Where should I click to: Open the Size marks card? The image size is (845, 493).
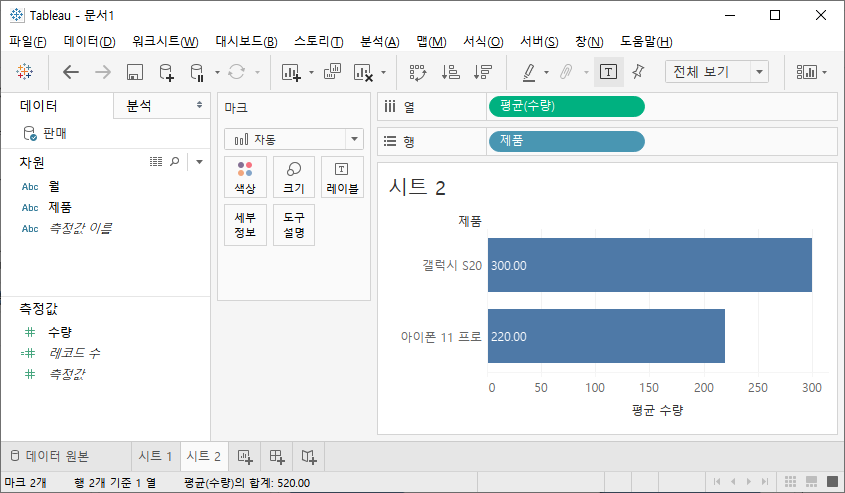(x=294, y=177)
